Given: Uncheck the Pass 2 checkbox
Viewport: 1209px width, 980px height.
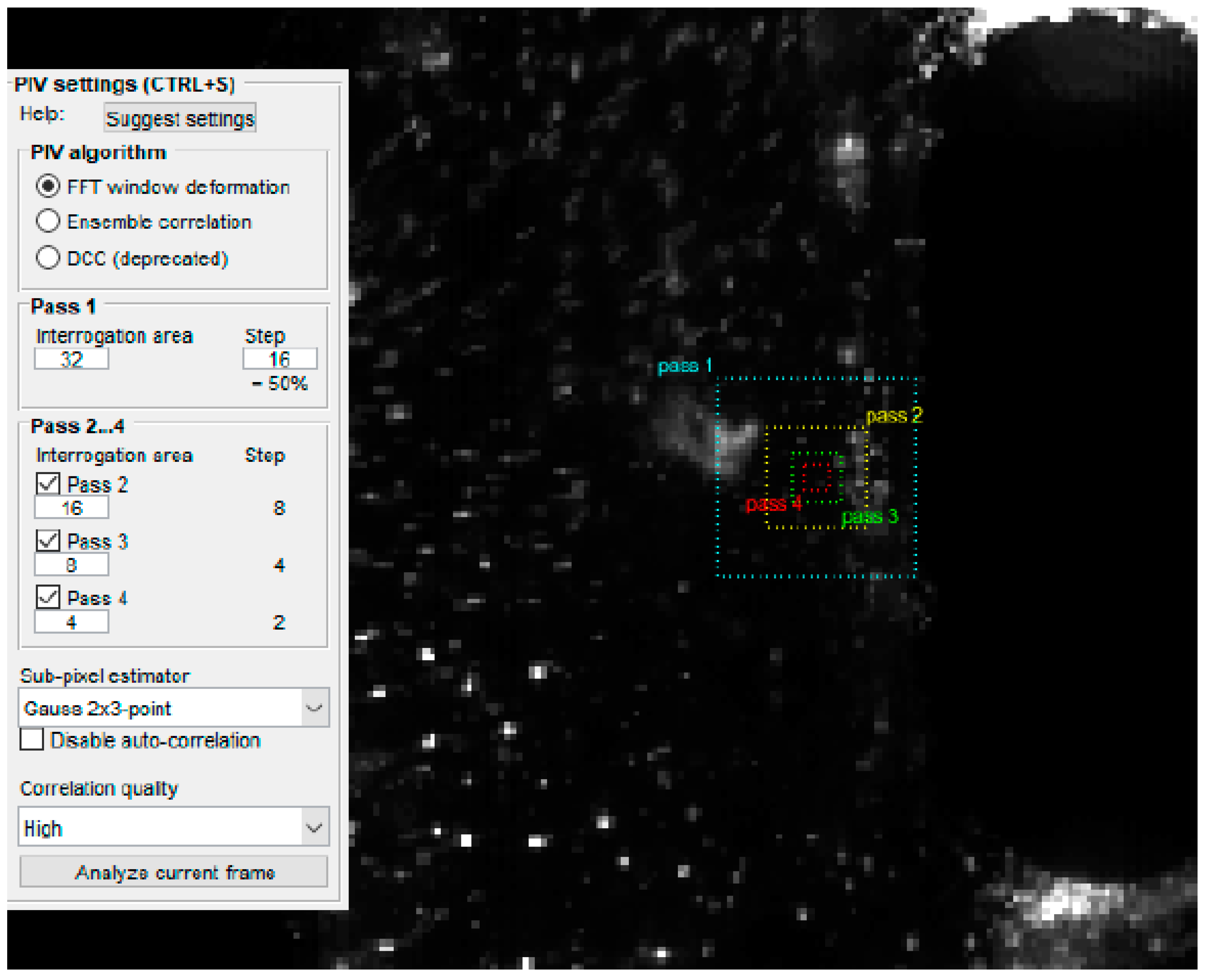Looking at the screenshot, I should [x=48, y=484].
